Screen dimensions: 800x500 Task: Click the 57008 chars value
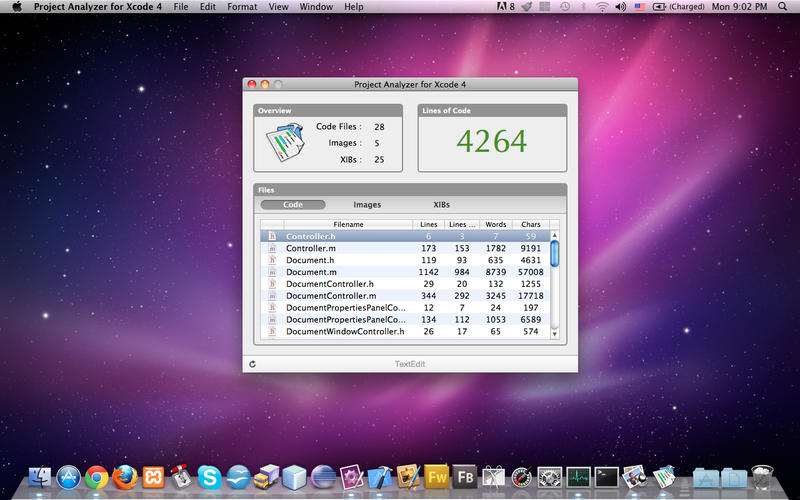click(x=531, y=272)
